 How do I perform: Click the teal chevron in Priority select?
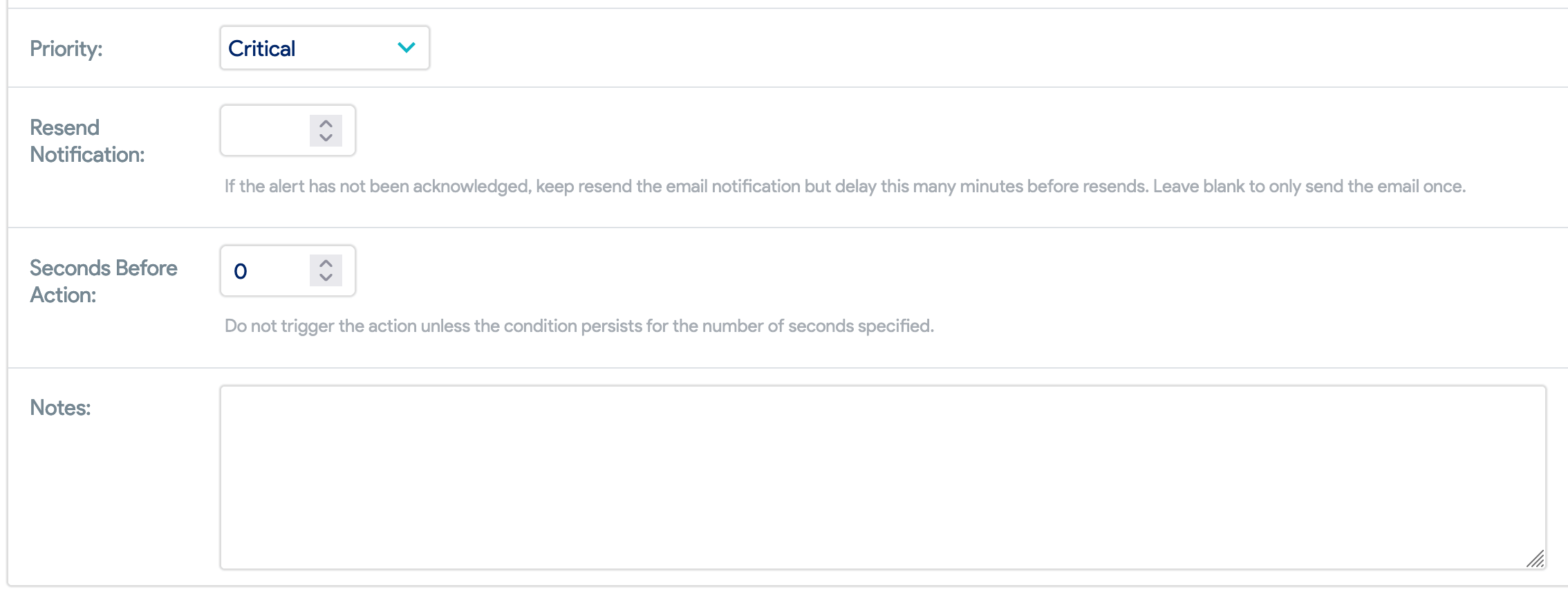[407, 48]
